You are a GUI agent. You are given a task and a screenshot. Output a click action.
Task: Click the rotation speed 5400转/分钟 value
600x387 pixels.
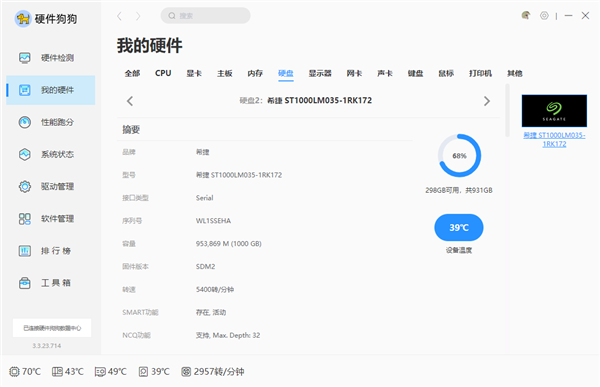(x=215, y=290)
